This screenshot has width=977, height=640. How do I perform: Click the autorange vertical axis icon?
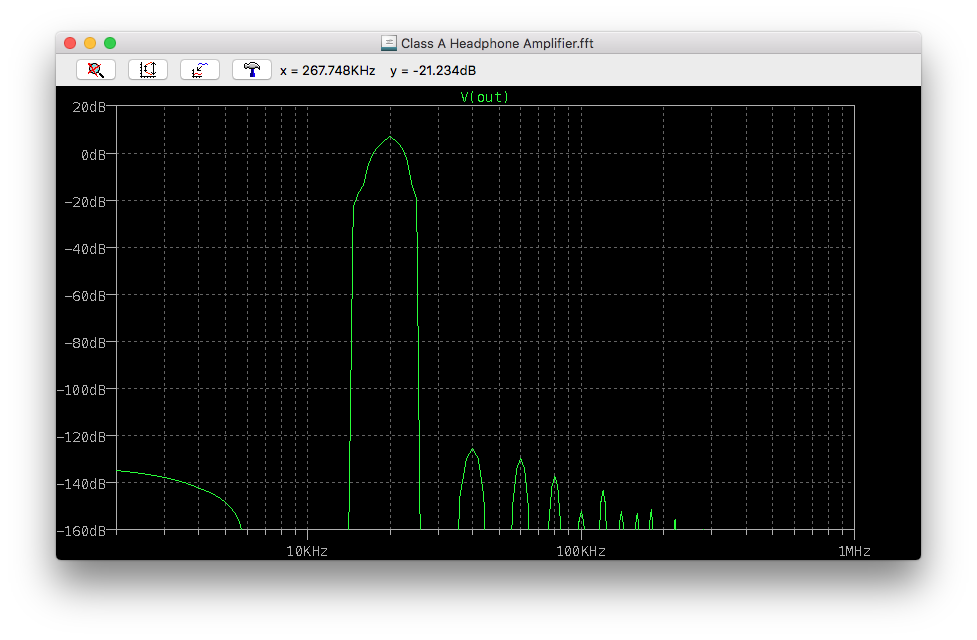coord(148,70)
